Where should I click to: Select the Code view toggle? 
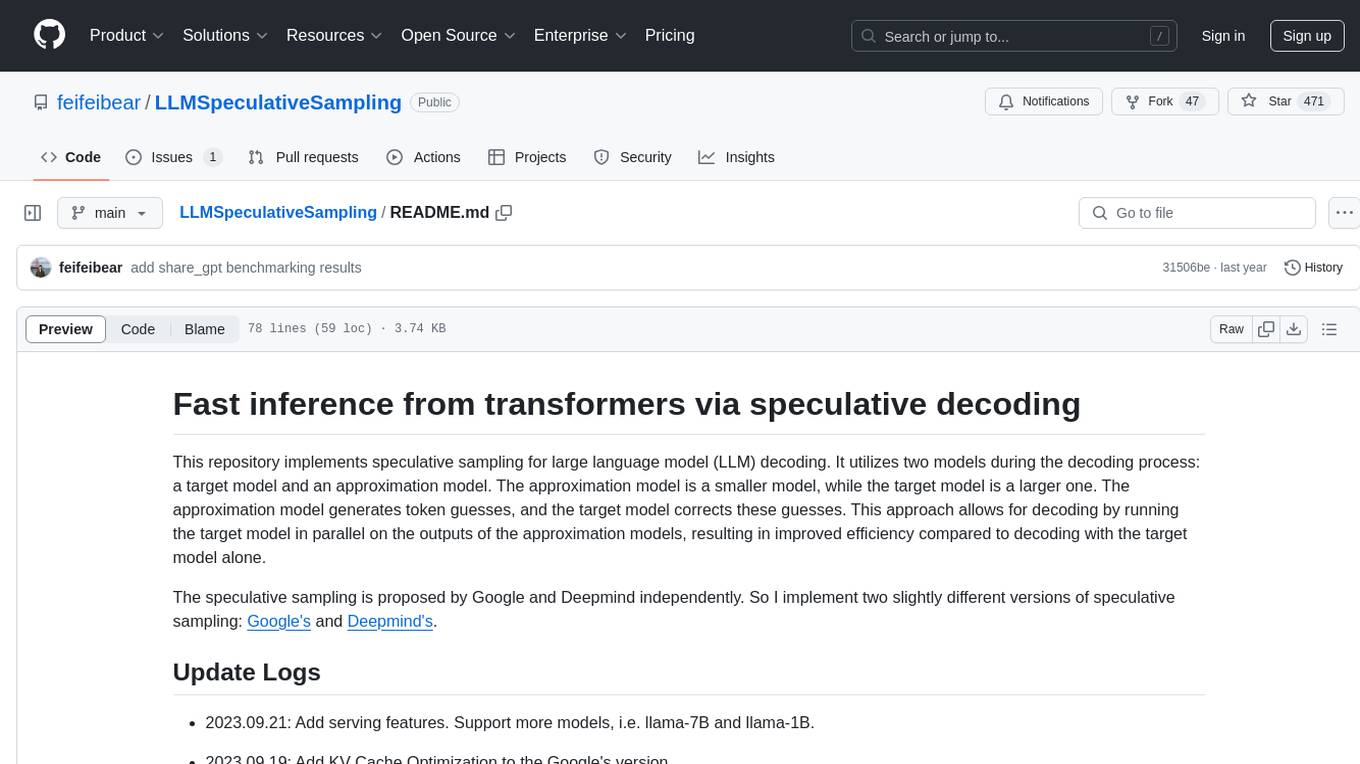[138, 329]
